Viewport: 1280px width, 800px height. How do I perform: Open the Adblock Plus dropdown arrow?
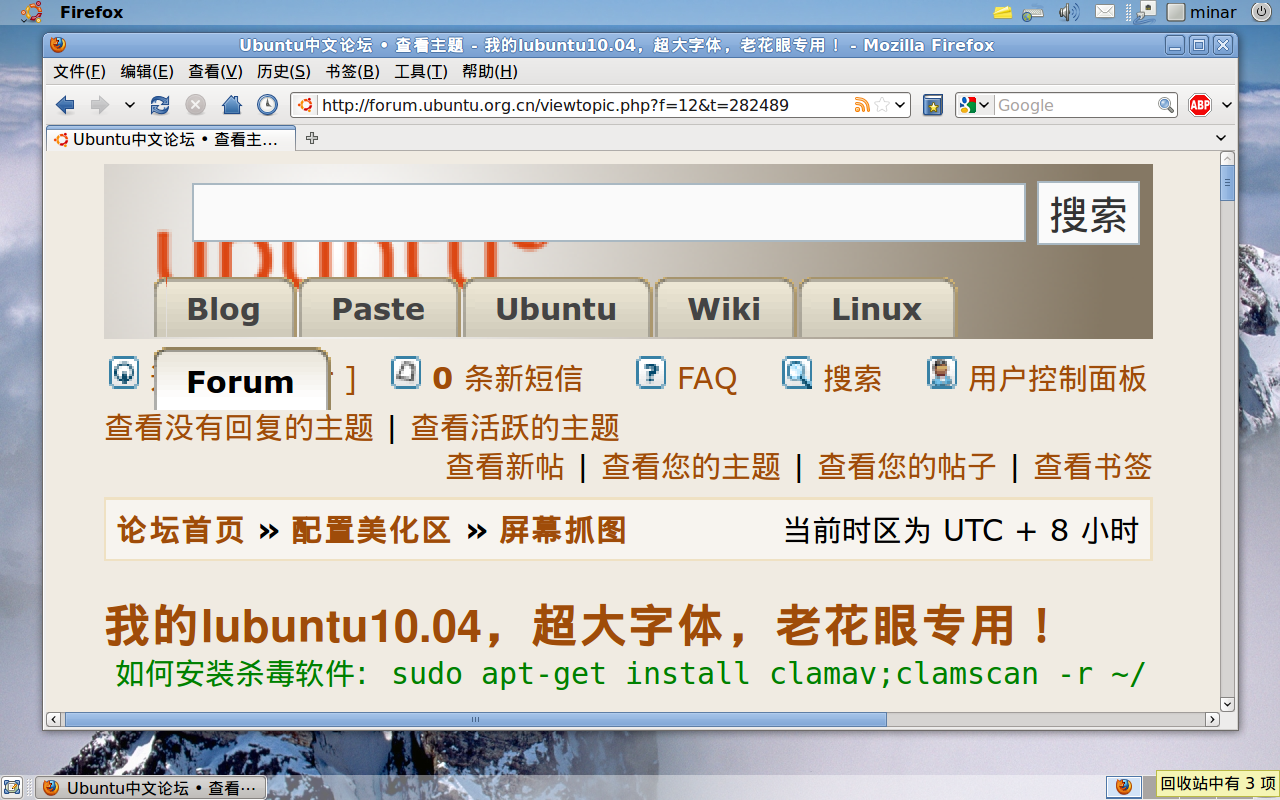pos(1227,105)
